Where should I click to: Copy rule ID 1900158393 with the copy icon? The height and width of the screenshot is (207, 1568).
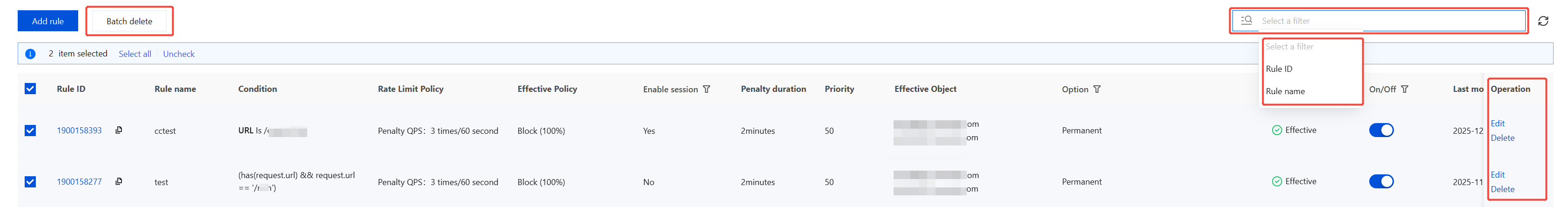(119, 130)
